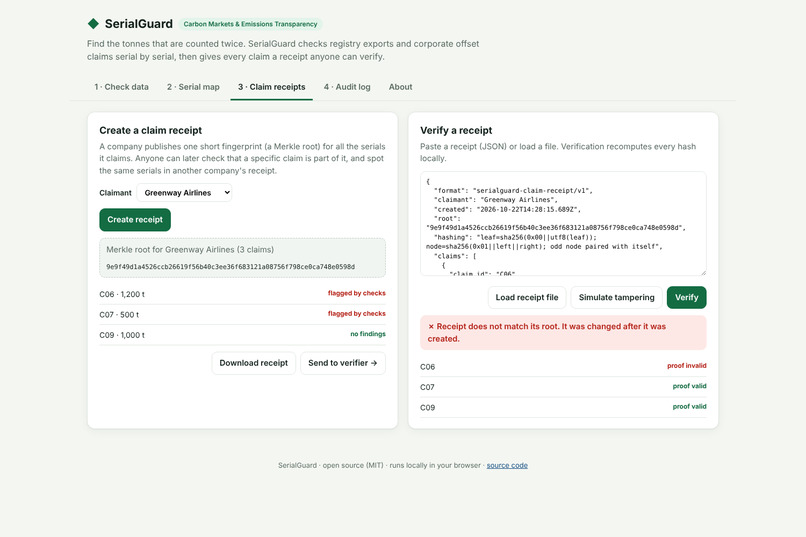
Task: Click the 'proof invalid' status for C06
Action: pyautogui.click(x=686, y=365)
